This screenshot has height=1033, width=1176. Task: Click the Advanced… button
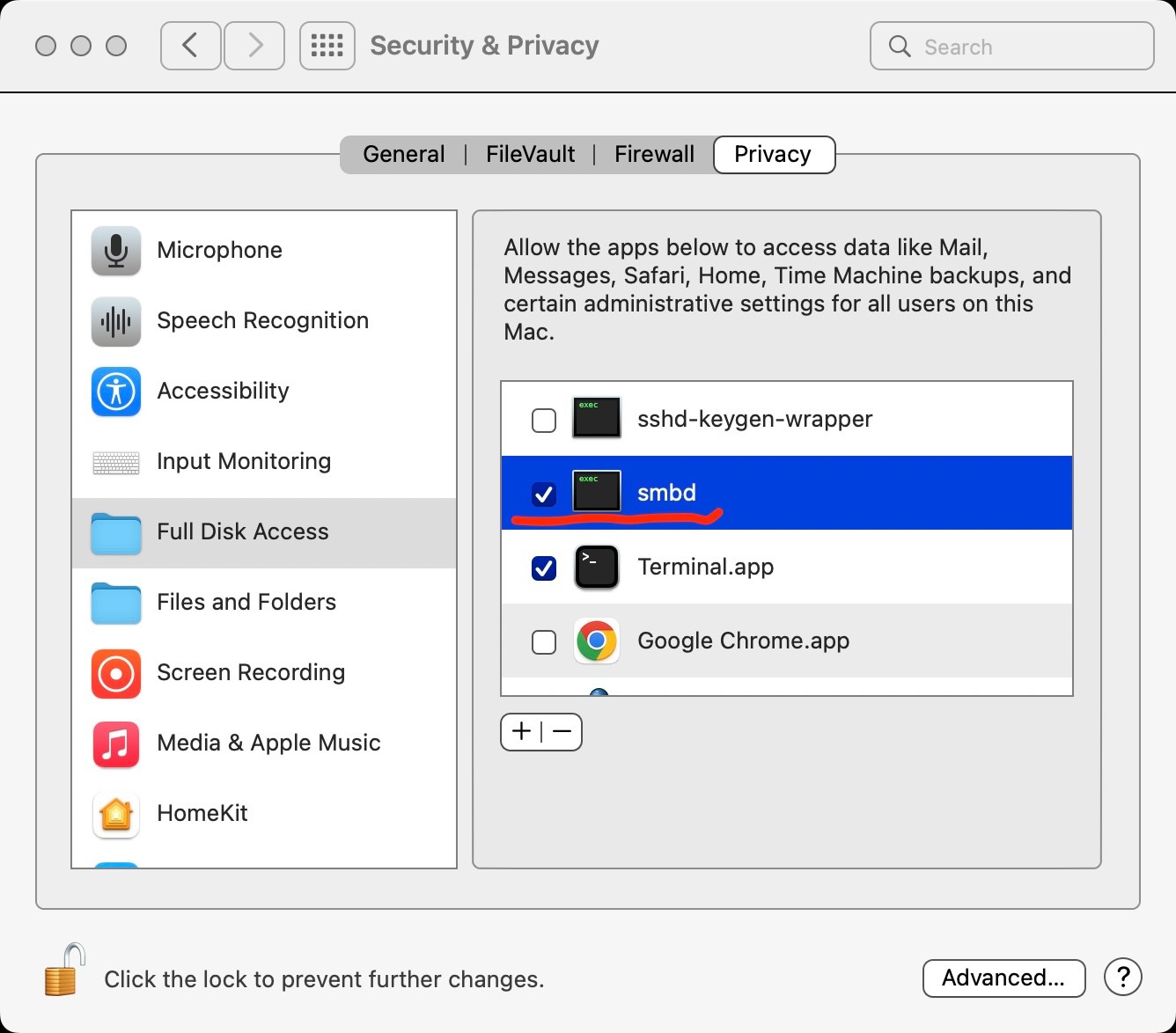tap(1003, 978)
